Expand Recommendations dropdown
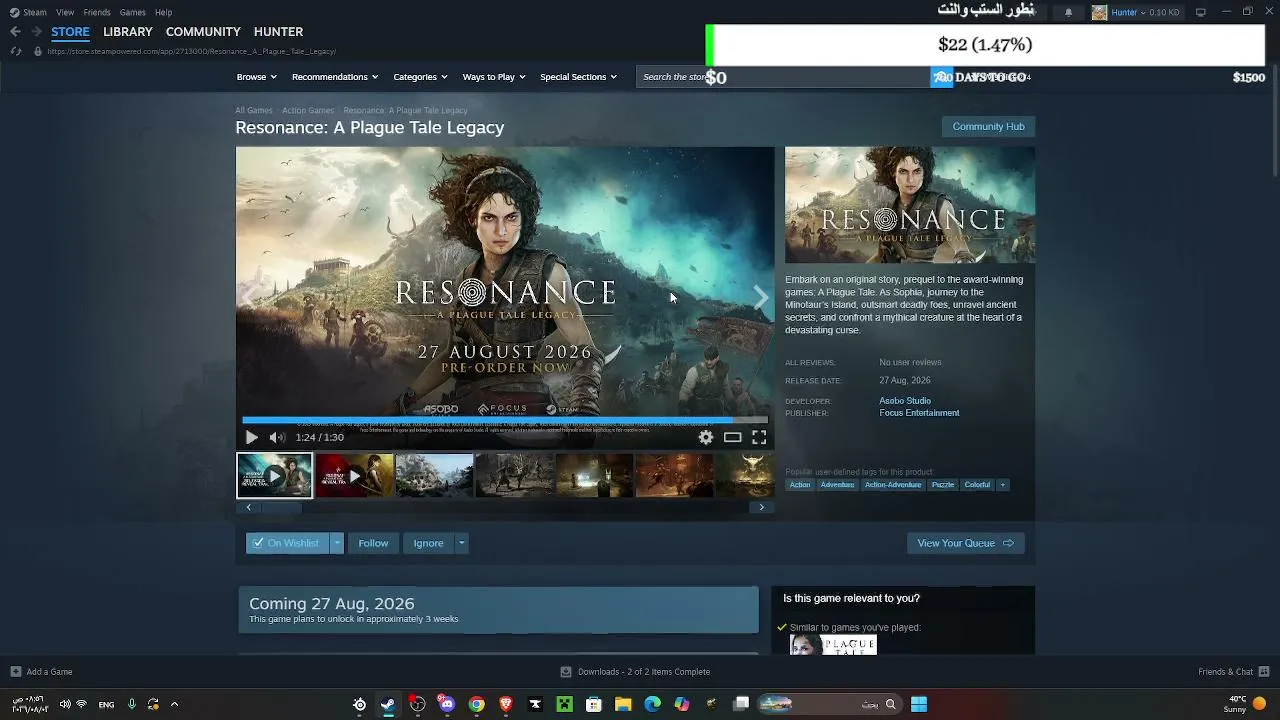 [335, 77]
